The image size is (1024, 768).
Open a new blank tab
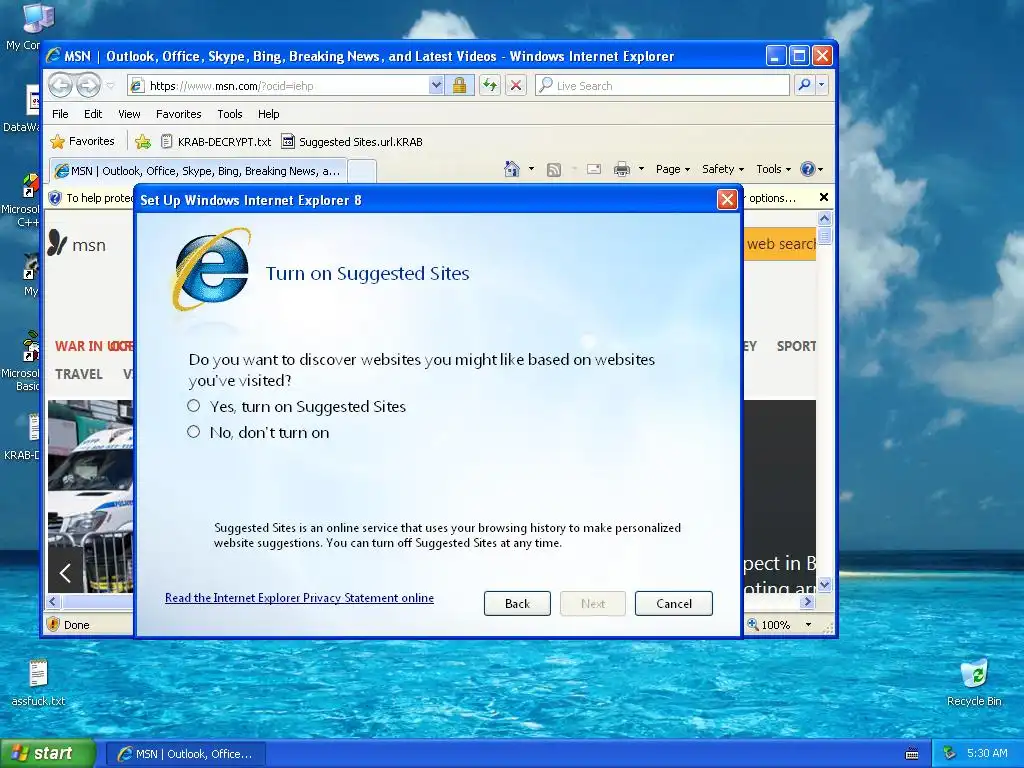click(362, 172)
